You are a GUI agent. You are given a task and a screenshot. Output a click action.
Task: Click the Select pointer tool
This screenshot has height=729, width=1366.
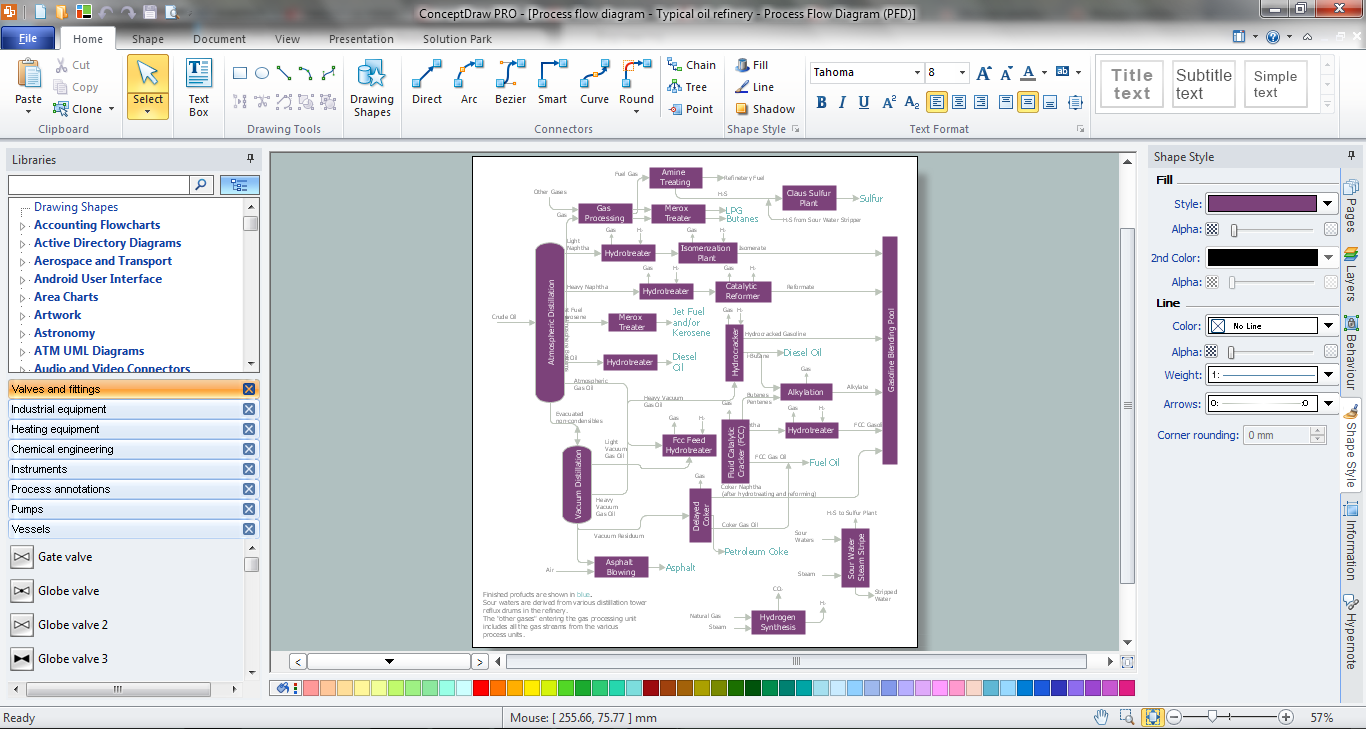click(148, 87)
